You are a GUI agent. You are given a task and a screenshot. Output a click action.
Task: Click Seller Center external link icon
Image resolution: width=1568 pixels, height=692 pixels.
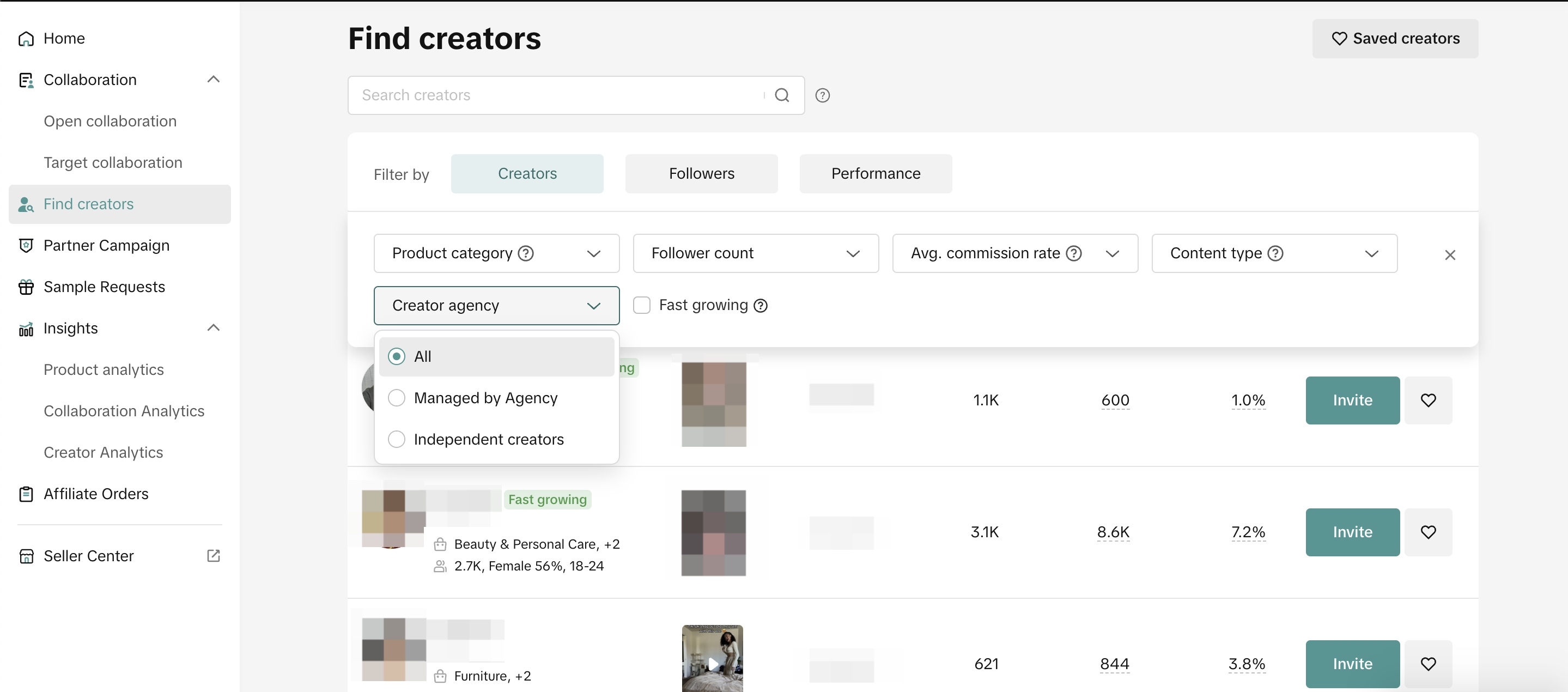pyautogui.click(x=213, y=556)
